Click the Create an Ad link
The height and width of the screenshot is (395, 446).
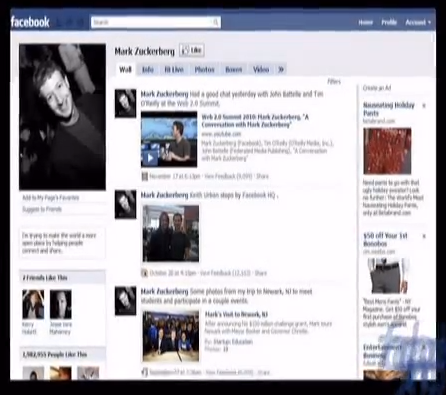(377, 88)
